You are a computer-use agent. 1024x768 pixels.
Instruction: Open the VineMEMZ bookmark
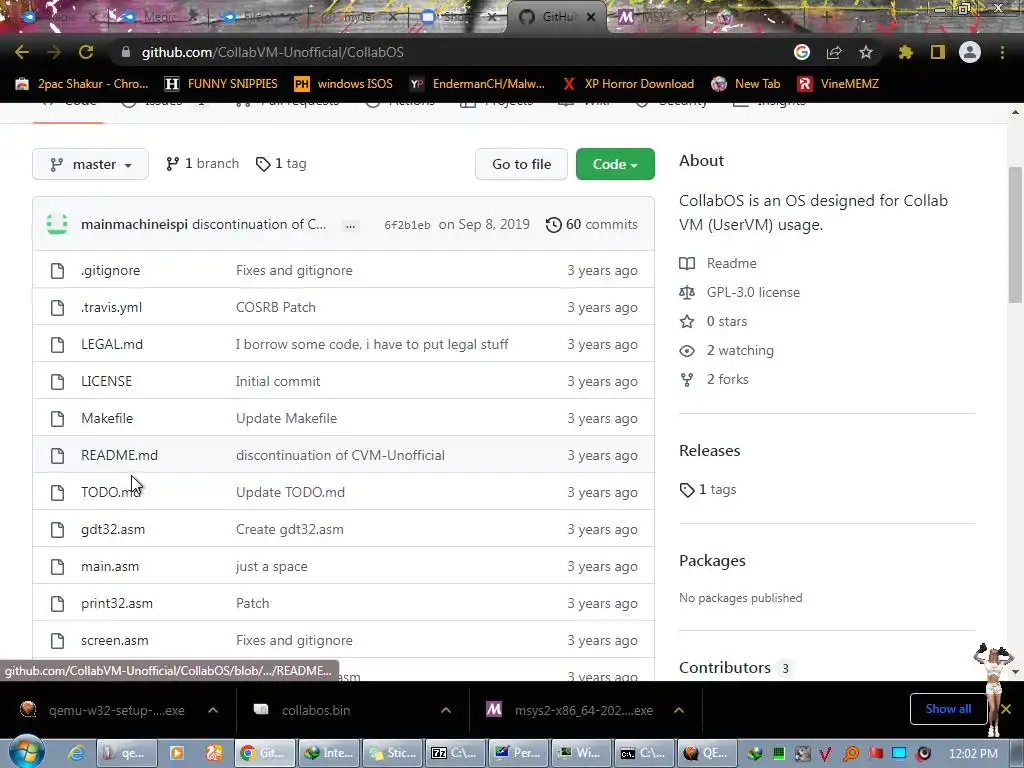[x=838, y=84]
